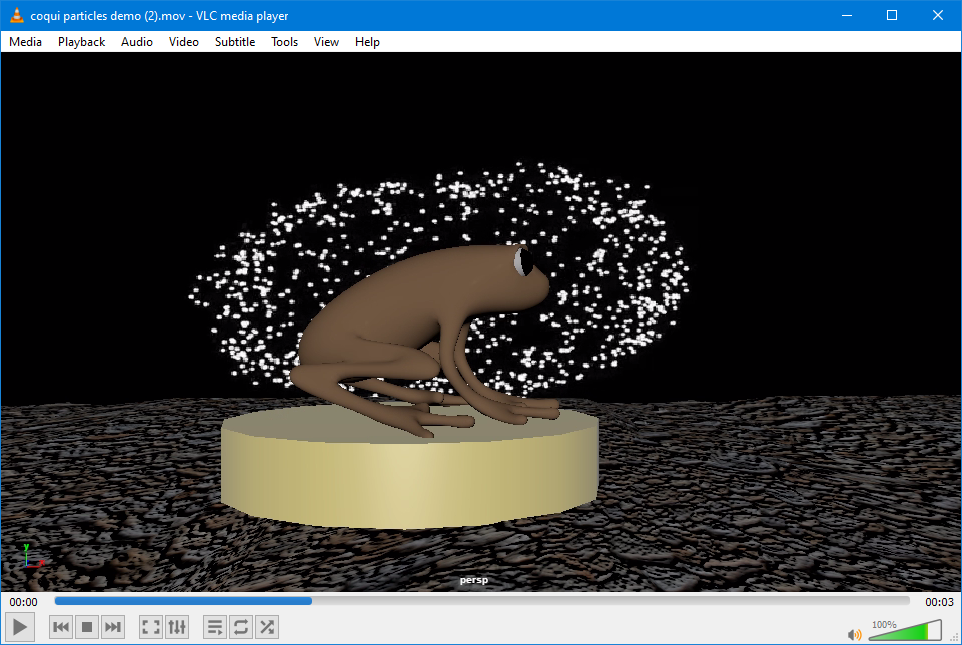
Task: Open the Playback menu
Action: point(82,42)
